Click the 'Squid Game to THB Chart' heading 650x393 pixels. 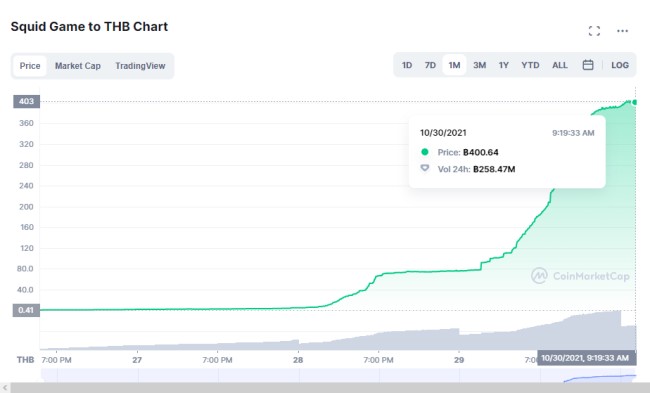[89, 27]
